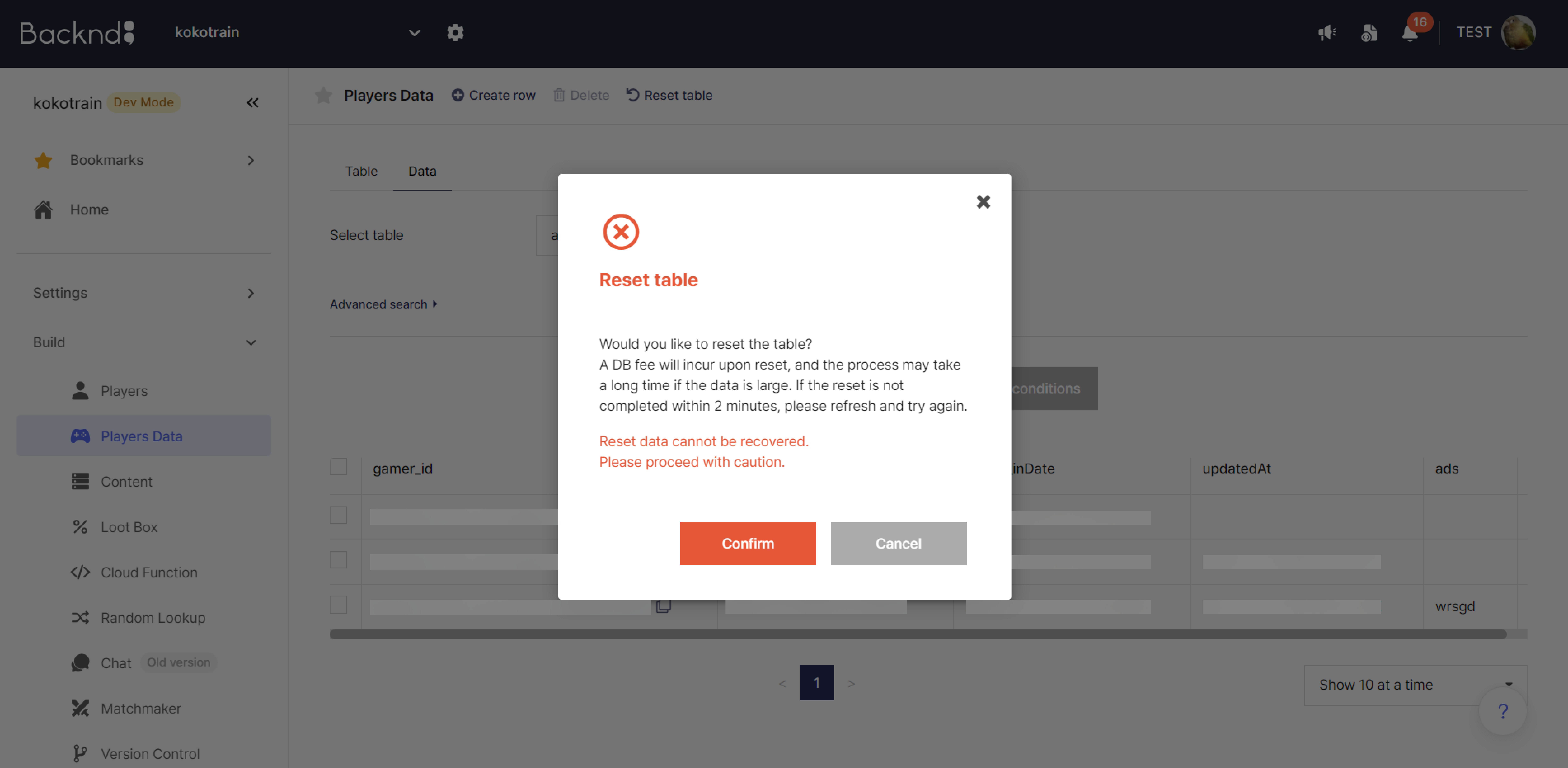Toggle the select-all checkbox in table header
The width and height of the screenshot is (1568, 768).
coord(338,466)
